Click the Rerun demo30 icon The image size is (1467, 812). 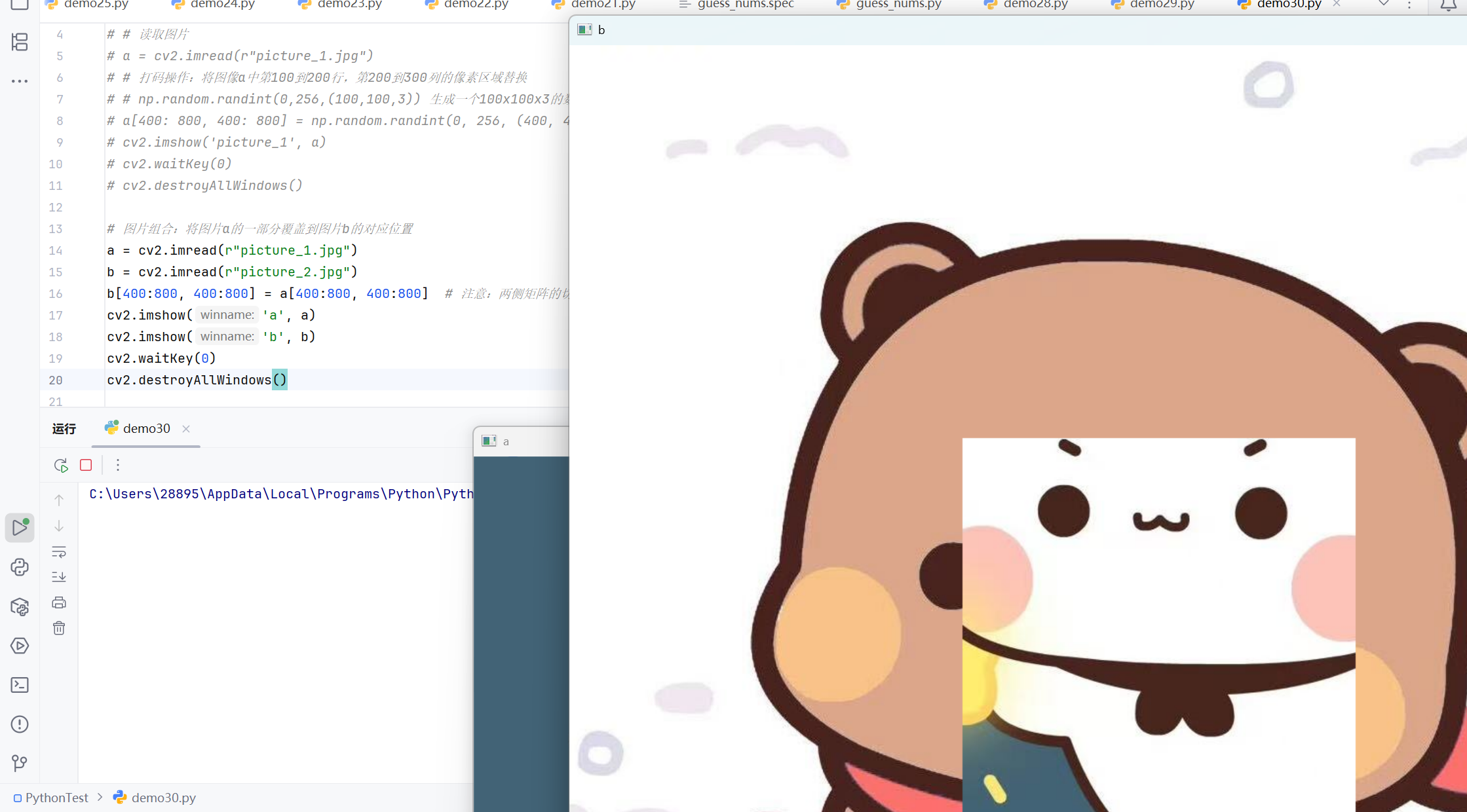pyautogui.click(x=60, y=465)
